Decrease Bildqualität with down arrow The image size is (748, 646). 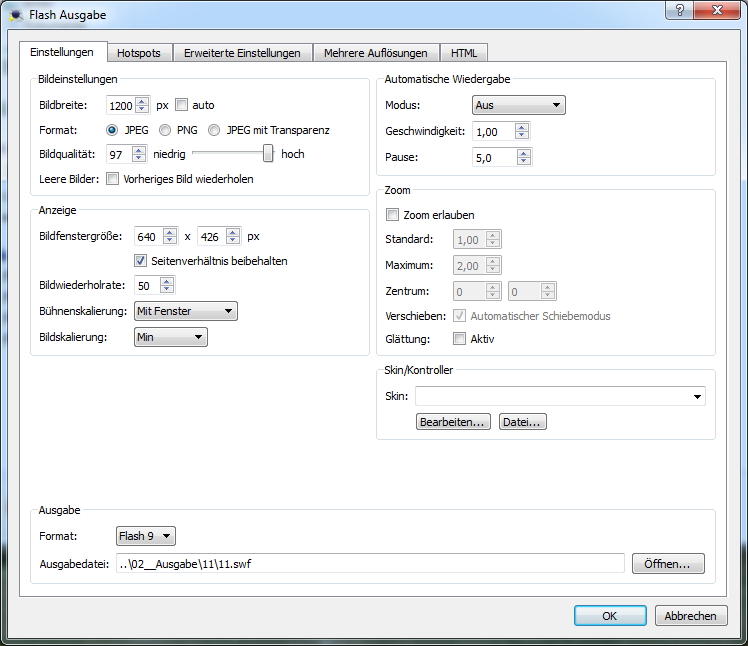[142, 159]
